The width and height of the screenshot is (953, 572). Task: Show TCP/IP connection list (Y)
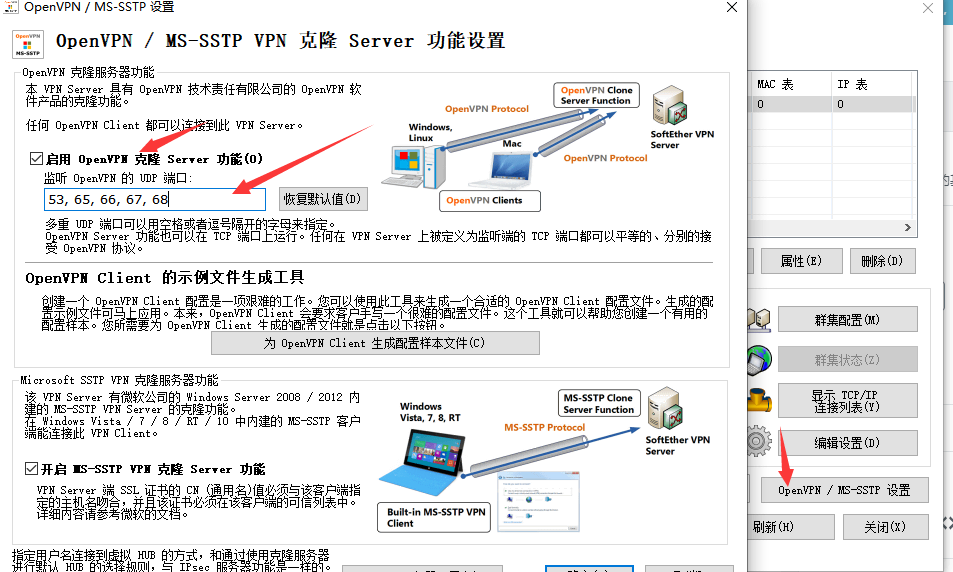click(x=847, y=401)
